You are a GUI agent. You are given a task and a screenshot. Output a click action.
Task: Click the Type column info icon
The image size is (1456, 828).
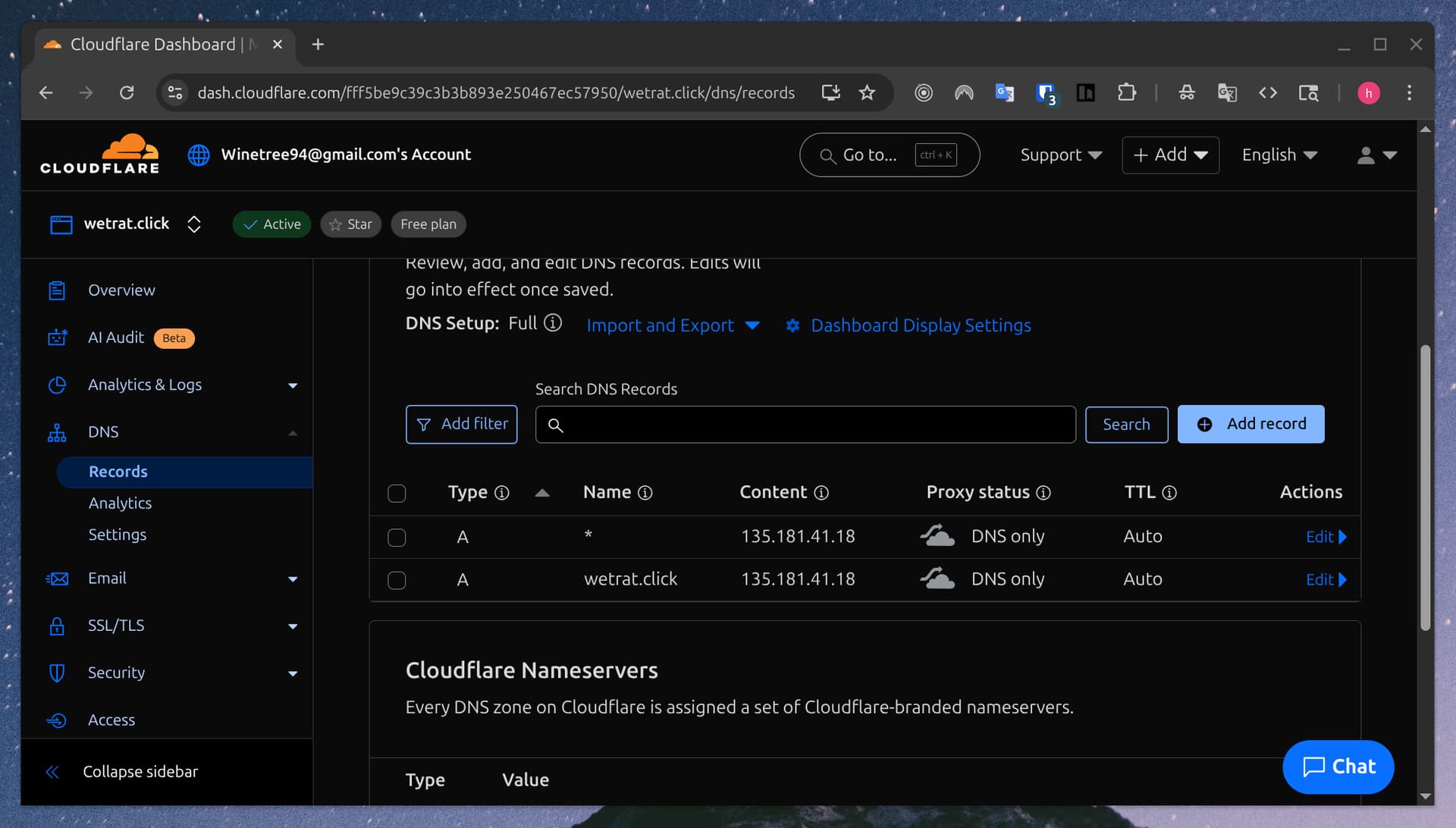pos(502,493)
